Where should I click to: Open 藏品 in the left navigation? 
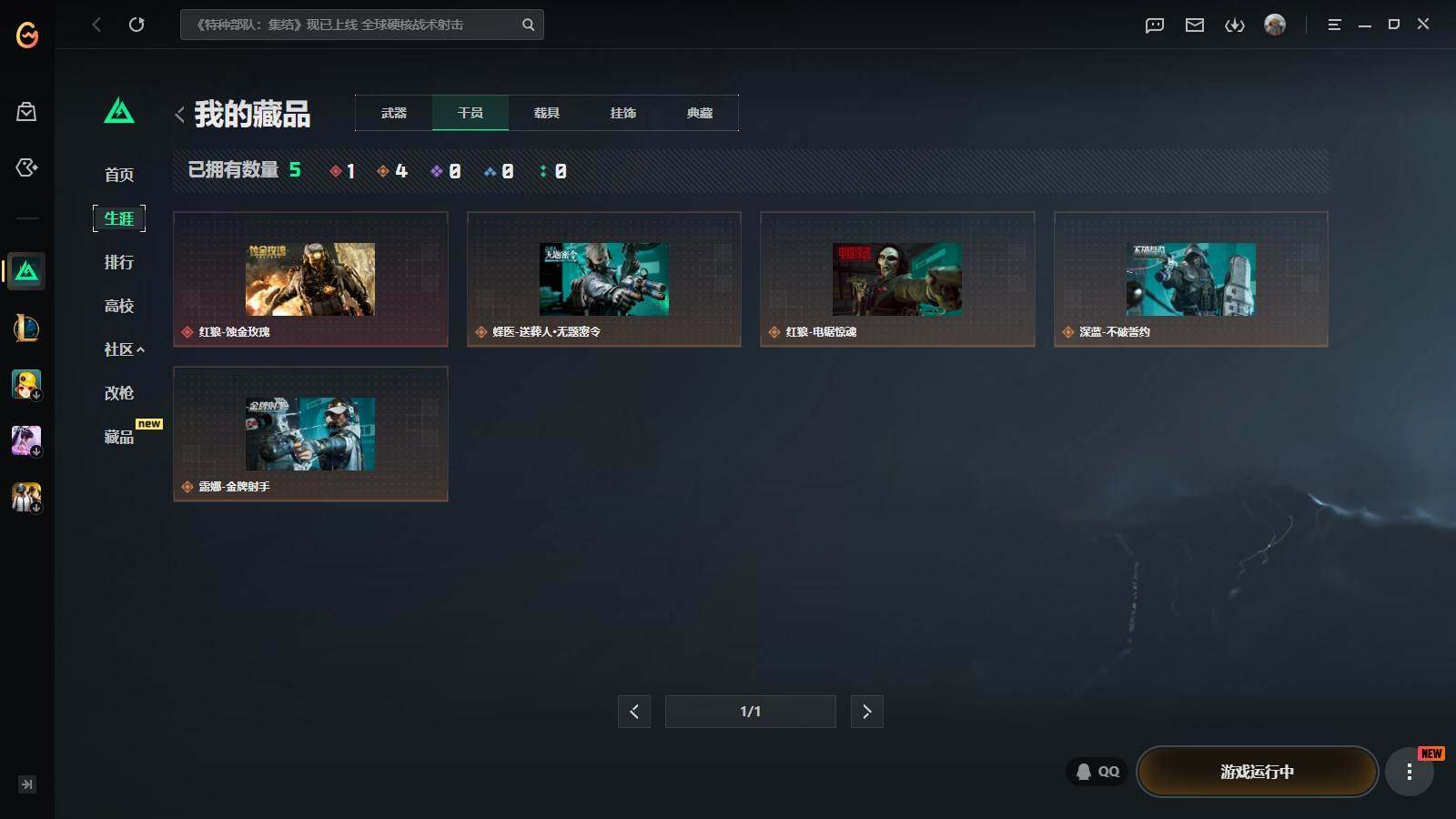coord(119,437)
